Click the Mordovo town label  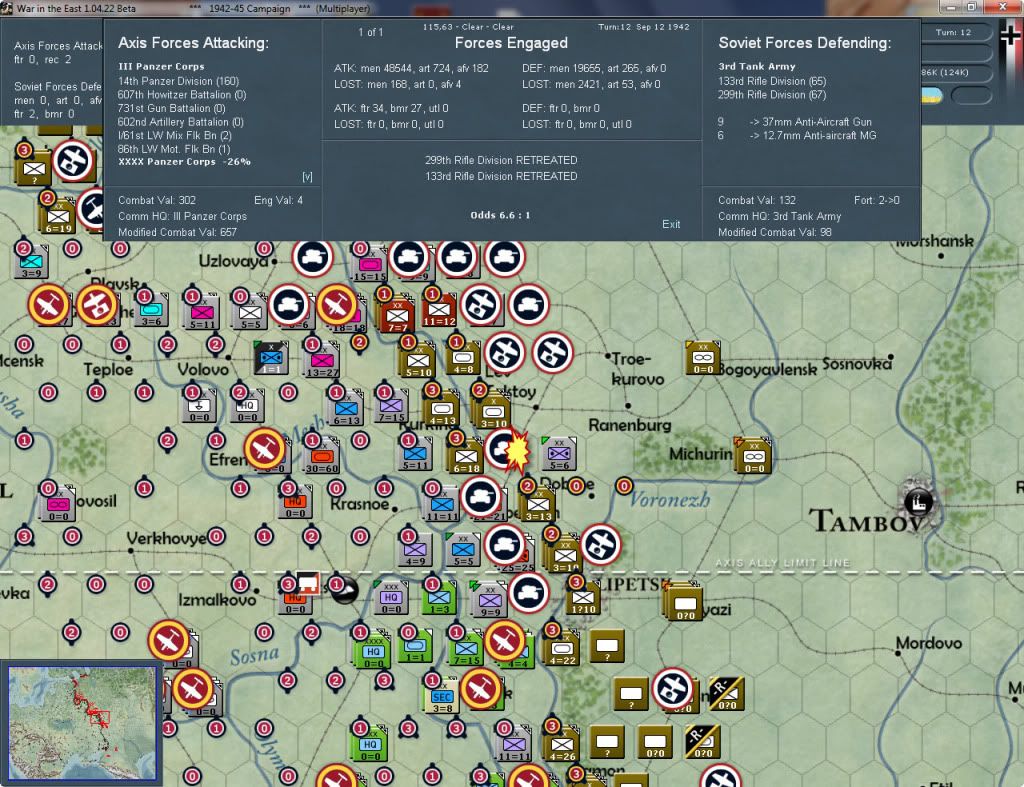(x=929, y=643)
